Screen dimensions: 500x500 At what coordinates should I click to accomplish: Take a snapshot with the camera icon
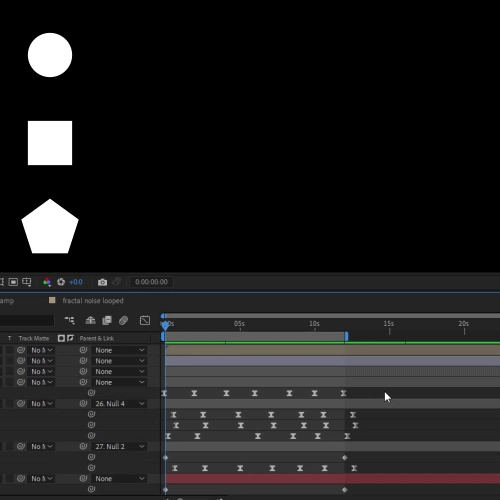click(102, 282)
